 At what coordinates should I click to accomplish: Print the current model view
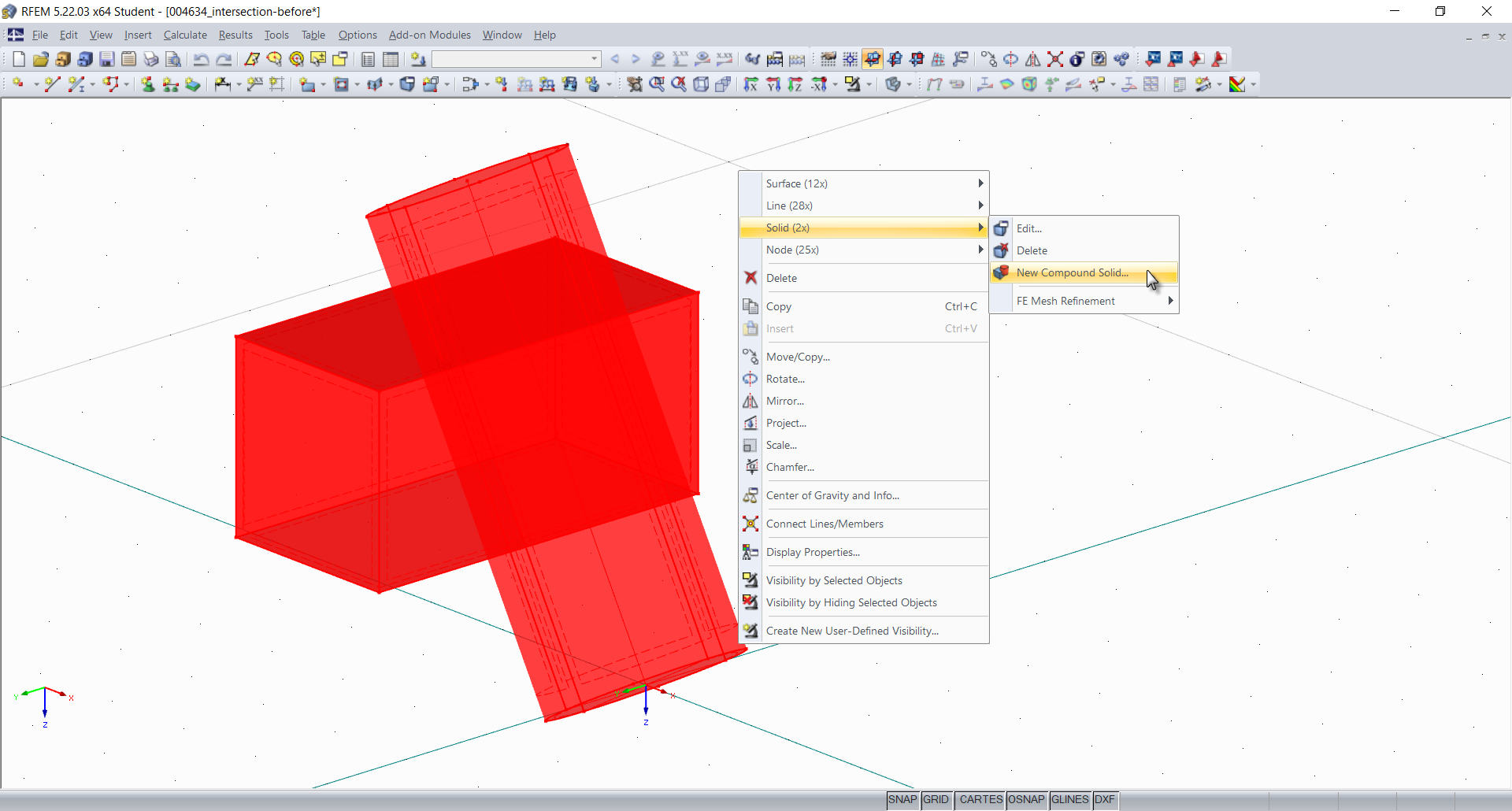(151, 59)
